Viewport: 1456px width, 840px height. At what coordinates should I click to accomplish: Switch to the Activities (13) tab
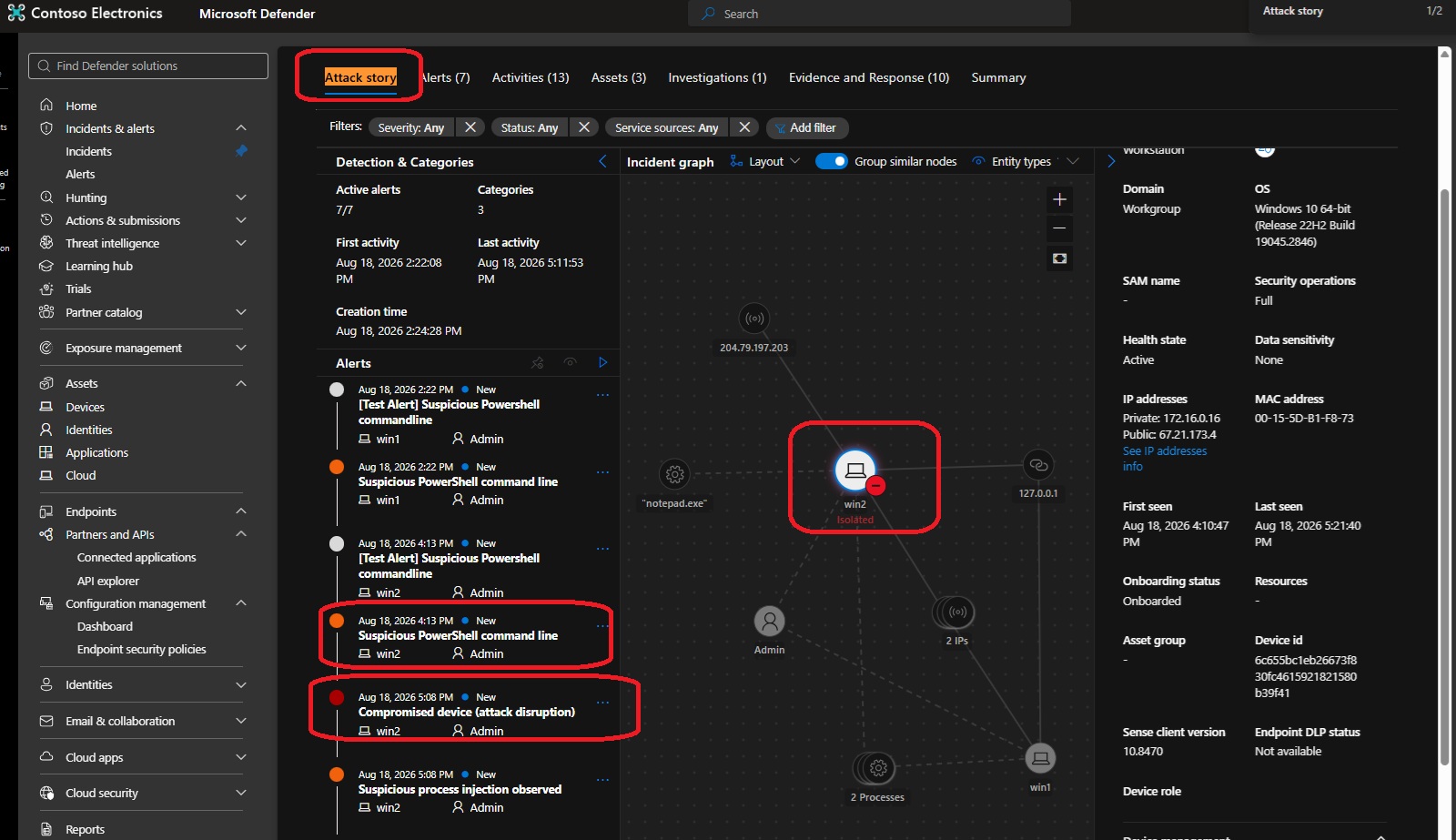531,77
